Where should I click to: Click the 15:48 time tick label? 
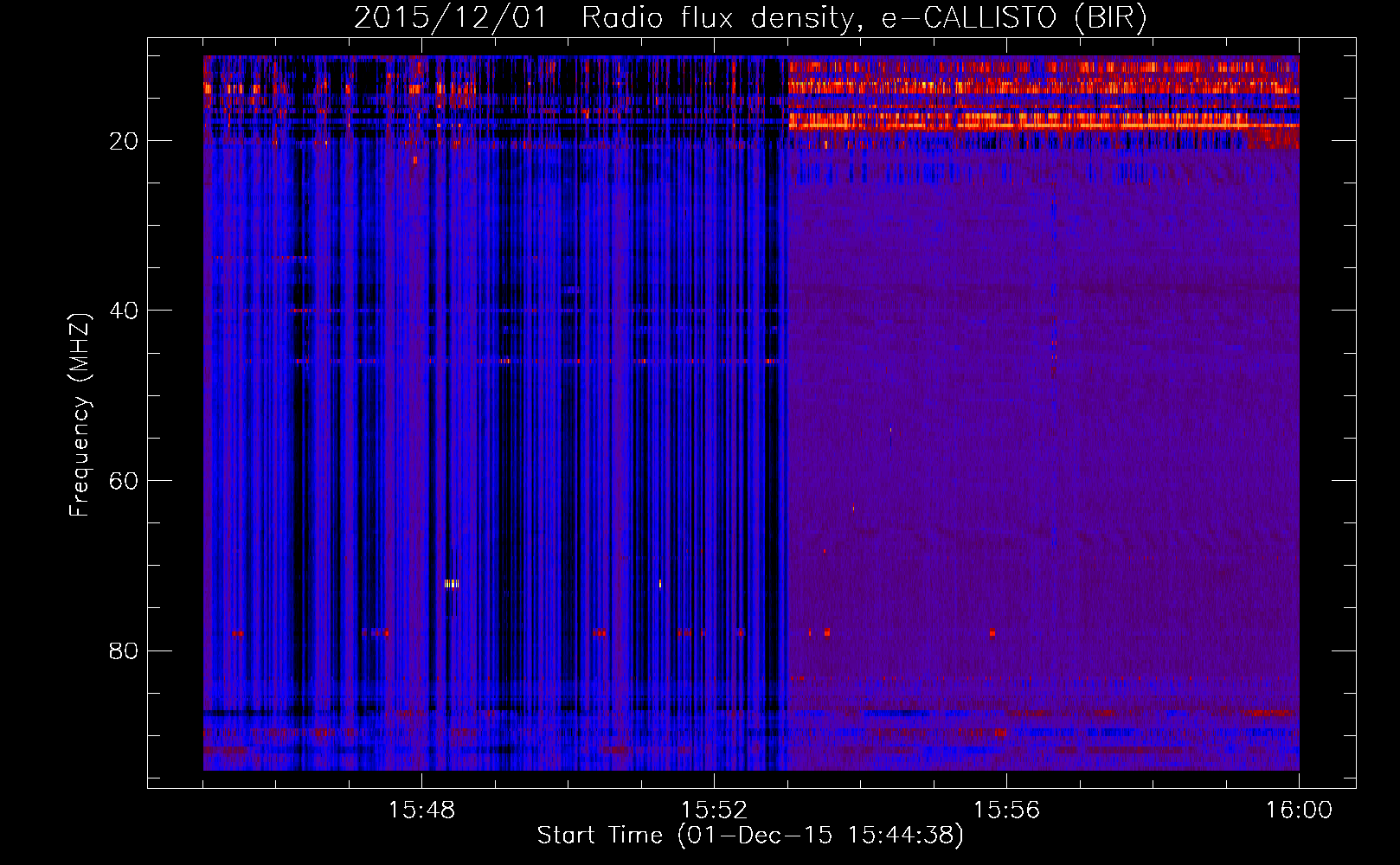[x=421, y=811]
